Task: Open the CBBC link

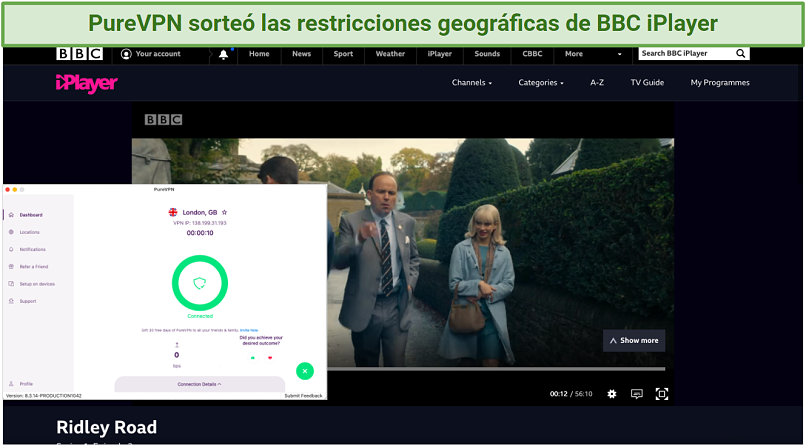Action: point(532,53)
